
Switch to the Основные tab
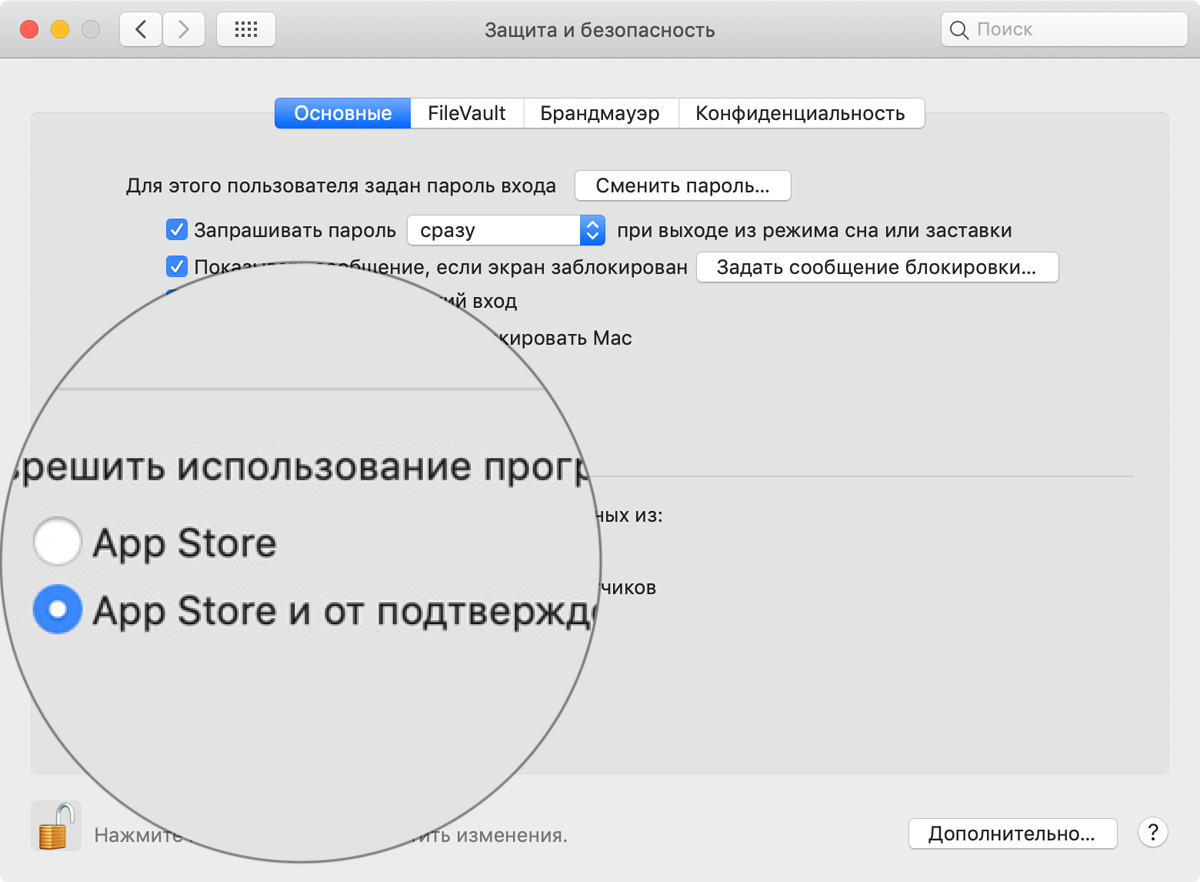(x=343, y=113)
